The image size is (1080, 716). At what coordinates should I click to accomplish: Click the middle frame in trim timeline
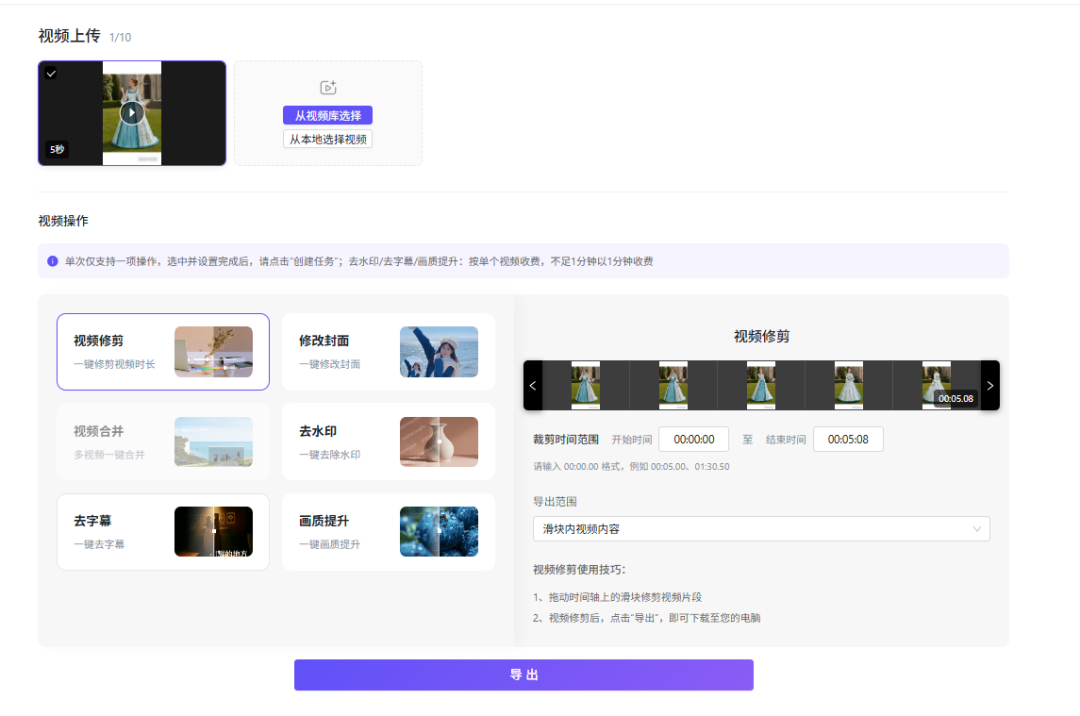(x=761, y=386)
